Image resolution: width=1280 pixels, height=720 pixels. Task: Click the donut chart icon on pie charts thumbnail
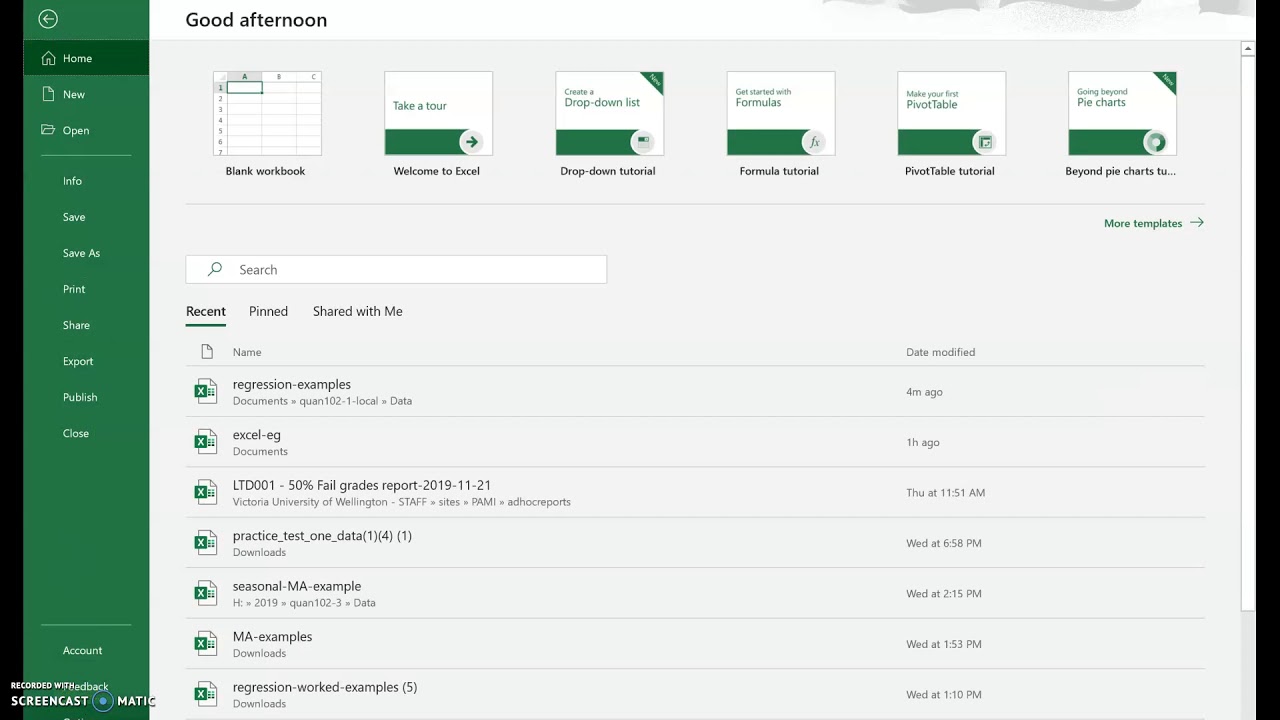click(x=1156, y=142)
